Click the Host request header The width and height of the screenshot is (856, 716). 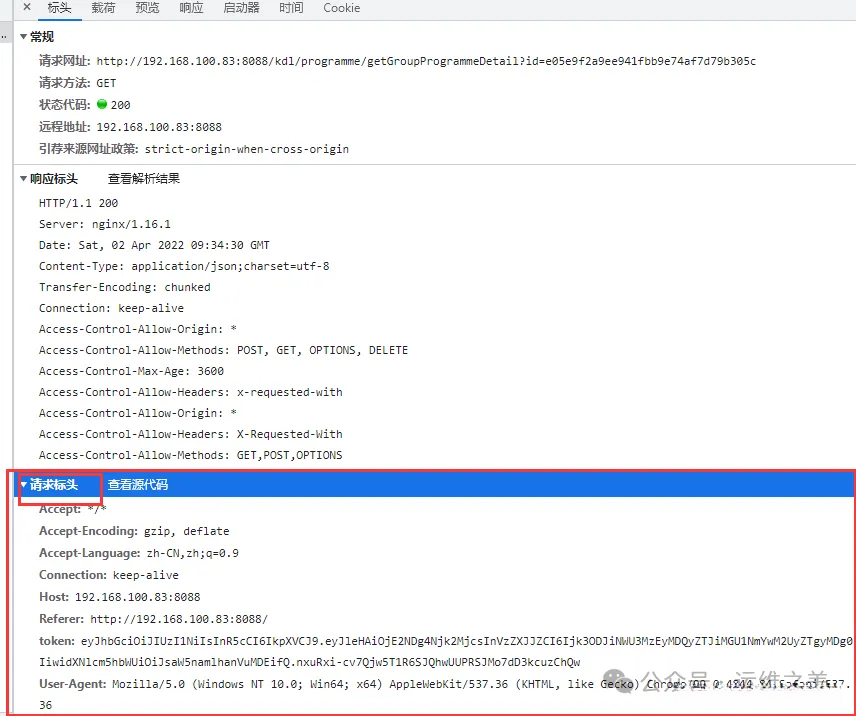coord(120,597)
